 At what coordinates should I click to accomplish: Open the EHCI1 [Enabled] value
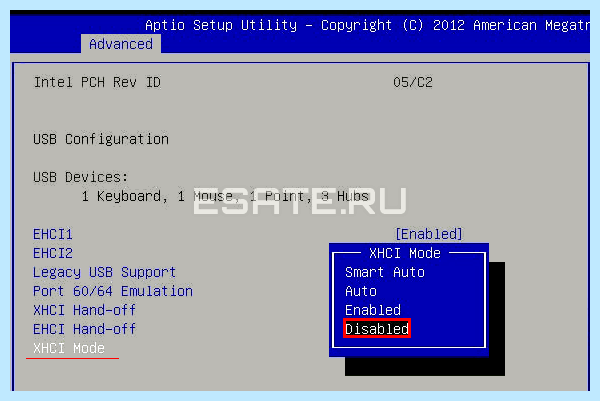429,234
